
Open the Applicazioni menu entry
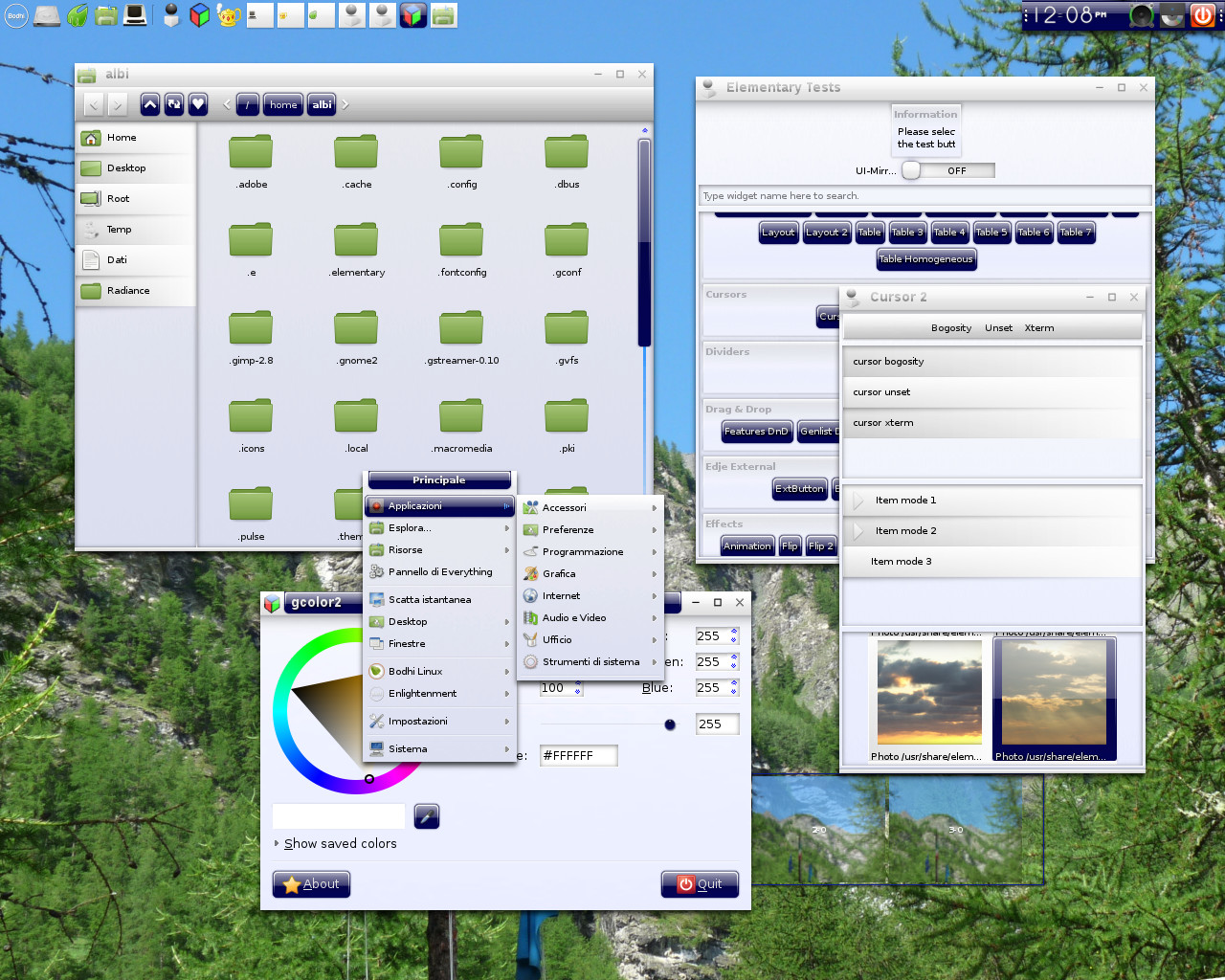[439, 505]
